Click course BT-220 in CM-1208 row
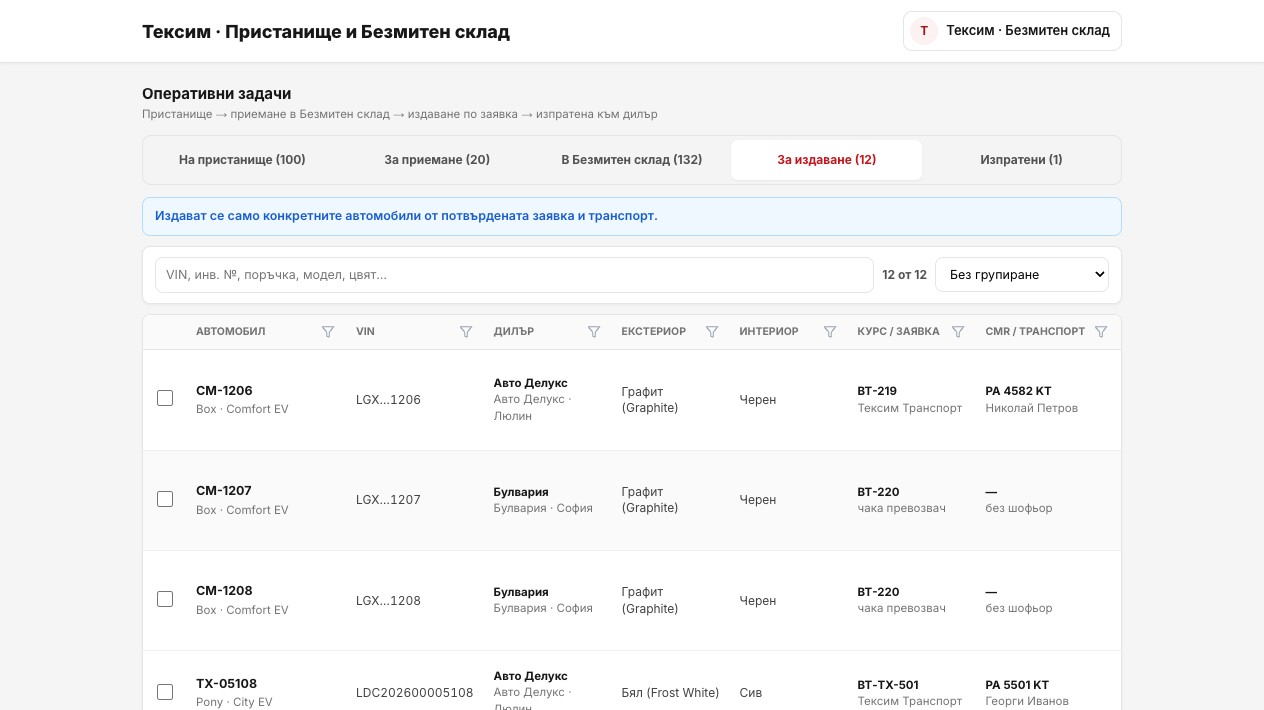The height and width of the screenshot is (710, 1264). (x=878, y=592)
